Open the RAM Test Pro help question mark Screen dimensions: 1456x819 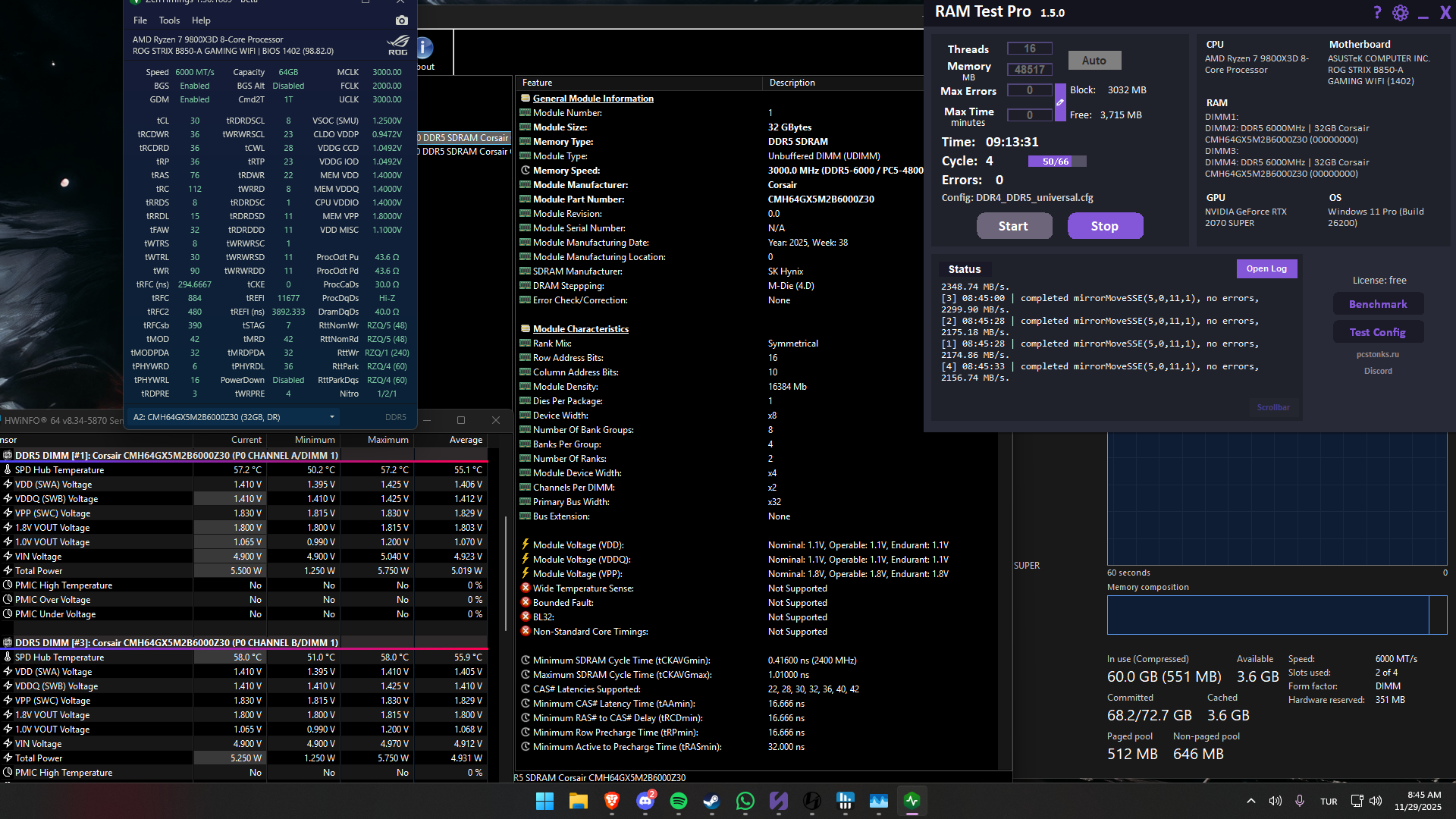tap(1377, 12)
